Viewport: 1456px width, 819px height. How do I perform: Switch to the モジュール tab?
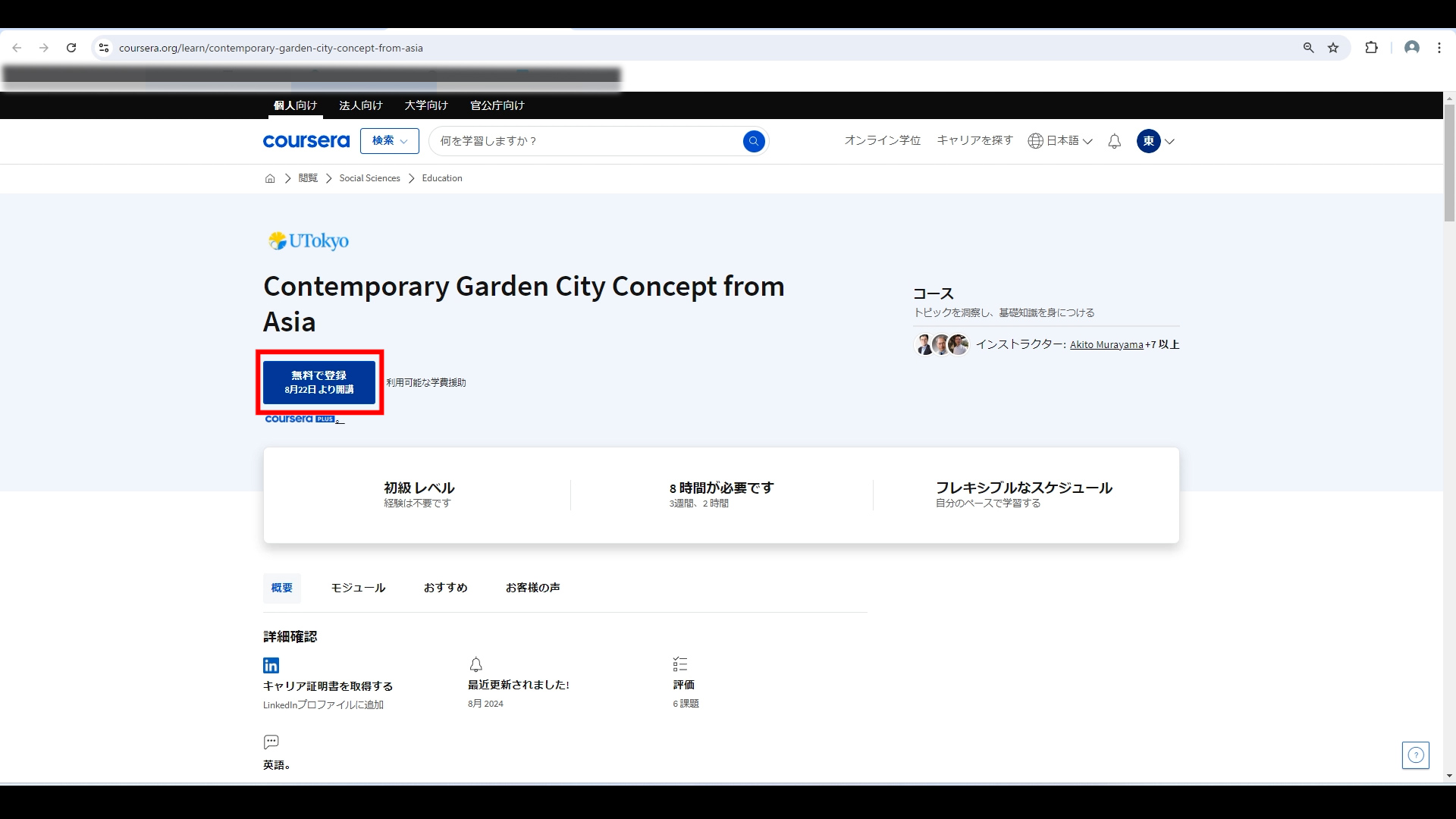point(358,588)
